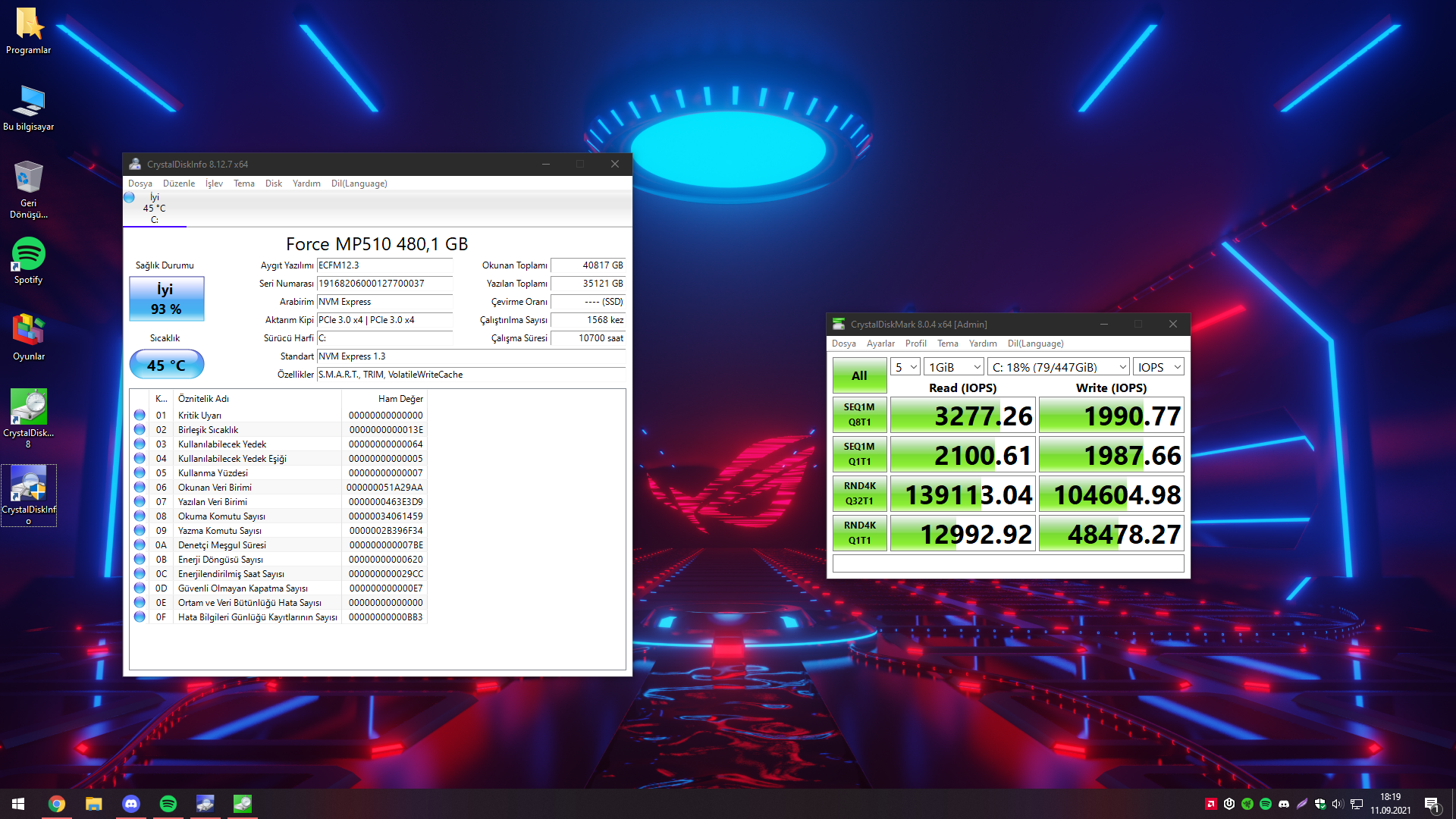Run the RND4K Q1T1 test

tap(859, 533)
